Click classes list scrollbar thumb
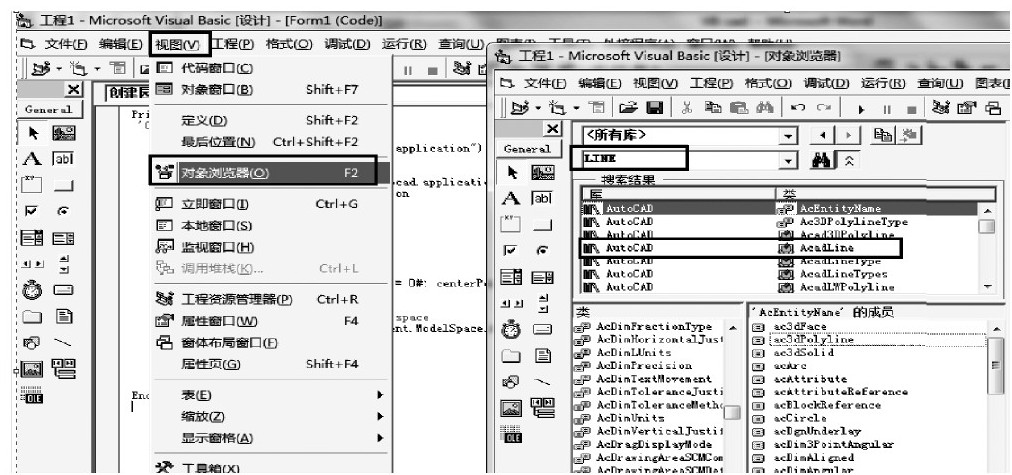The image size is (1012, 475). coord(732,412)
